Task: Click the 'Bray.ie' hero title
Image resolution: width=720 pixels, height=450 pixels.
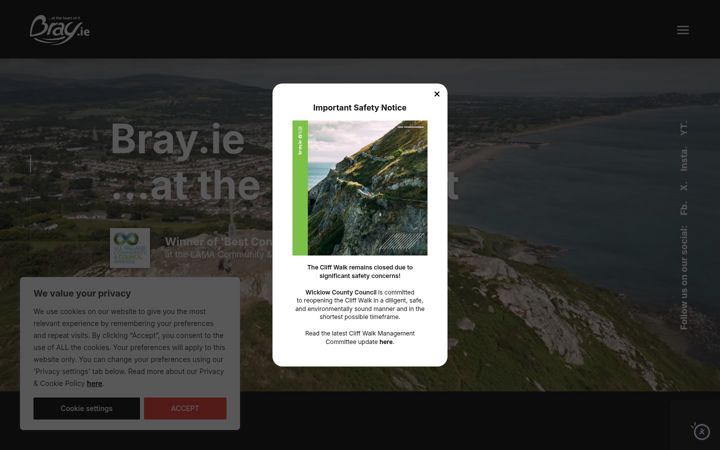Action: click(x=178, y=139)
